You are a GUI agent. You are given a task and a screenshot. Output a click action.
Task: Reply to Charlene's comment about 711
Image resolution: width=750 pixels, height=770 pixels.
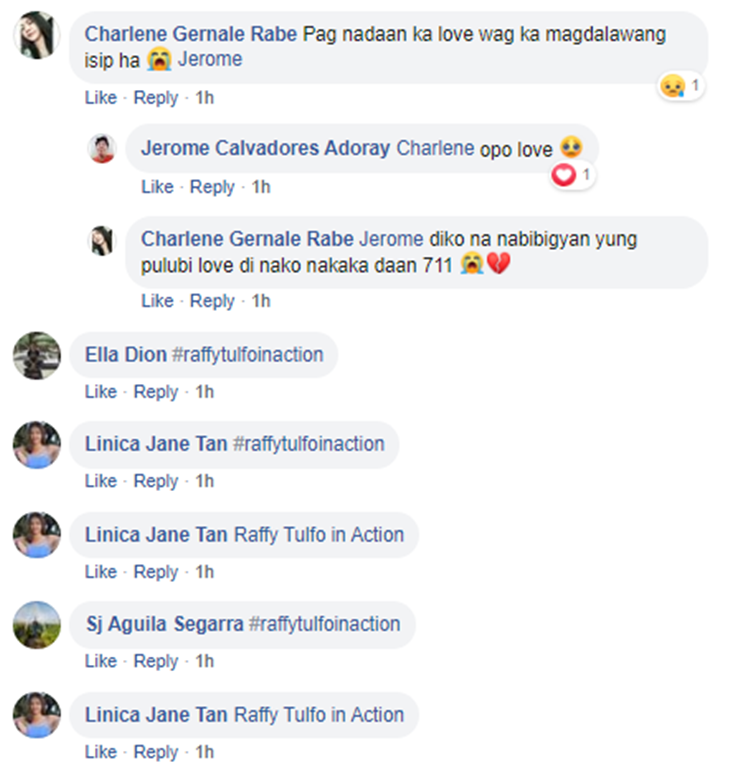point(212,301)
